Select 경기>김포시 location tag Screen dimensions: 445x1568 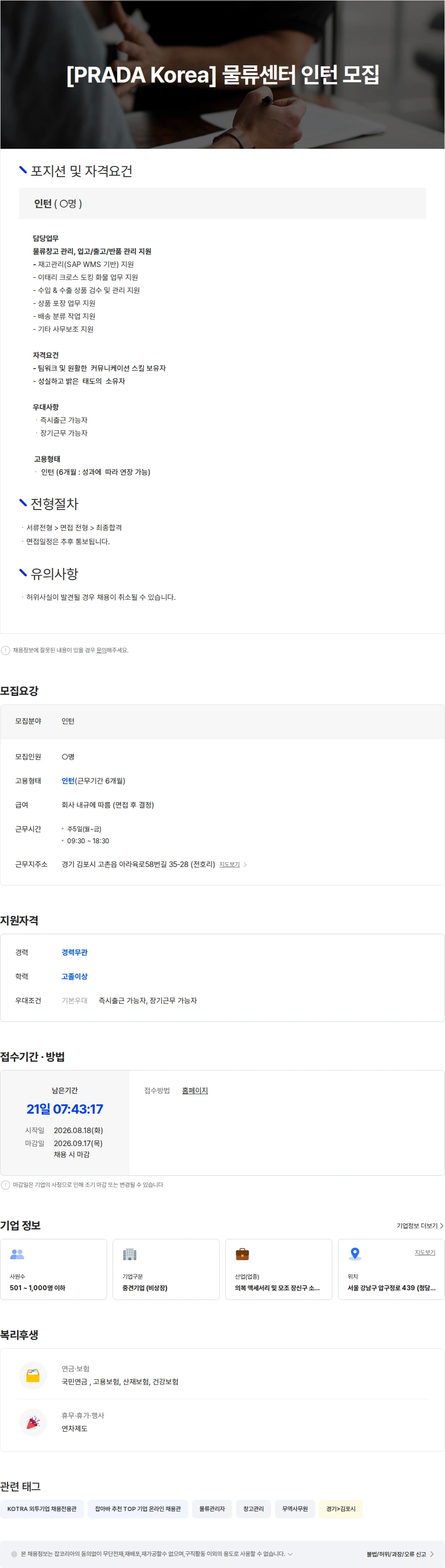(341, 1508)
